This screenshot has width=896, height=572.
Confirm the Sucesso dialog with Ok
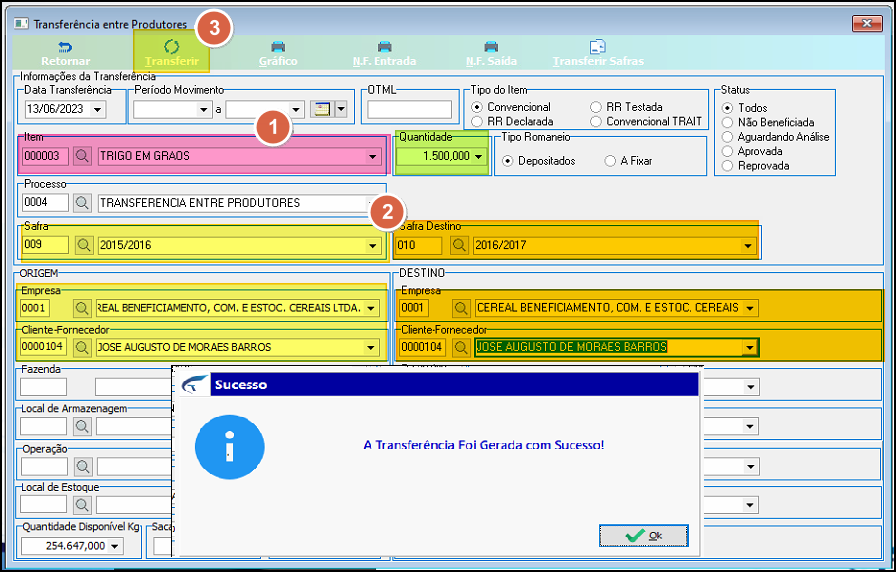click(x=643, y=535)
